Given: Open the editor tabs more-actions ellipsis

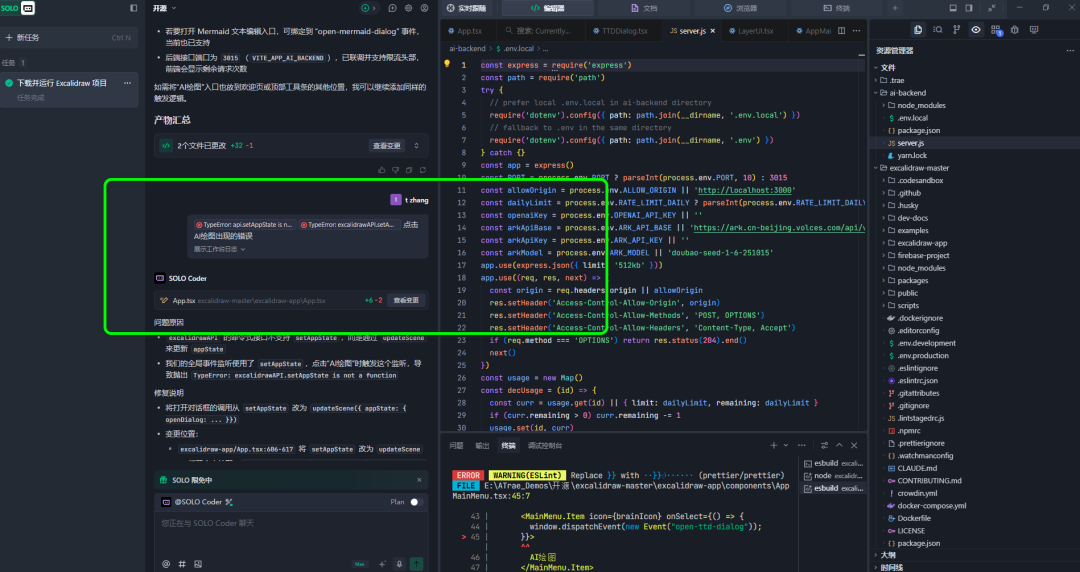Looking at the screenshot, I should point(856,31).
